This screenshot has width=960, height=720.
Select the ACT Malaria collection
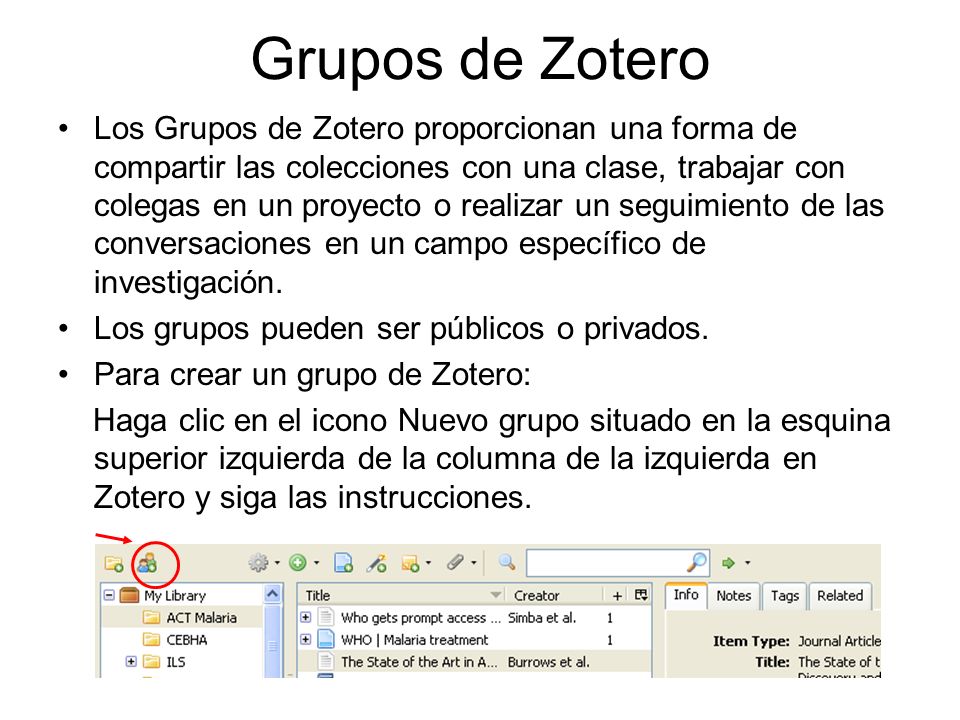click(x=184, y=617)
